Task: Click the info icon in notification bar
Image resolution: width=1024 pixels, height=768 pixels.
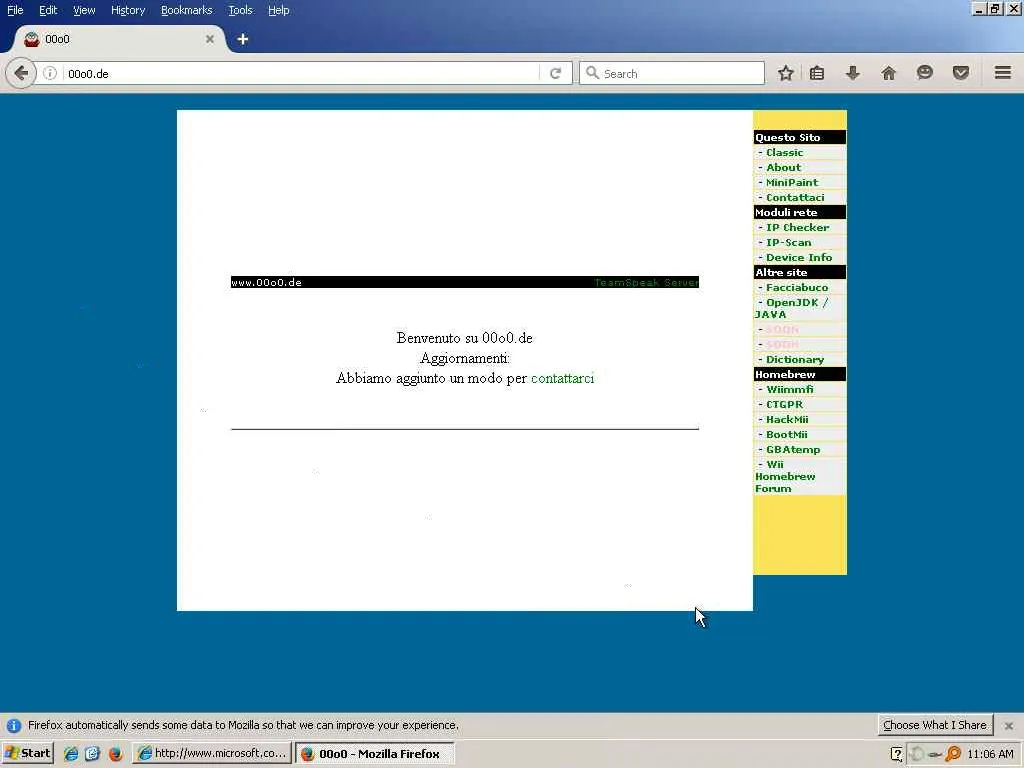Action: point(14,726)
